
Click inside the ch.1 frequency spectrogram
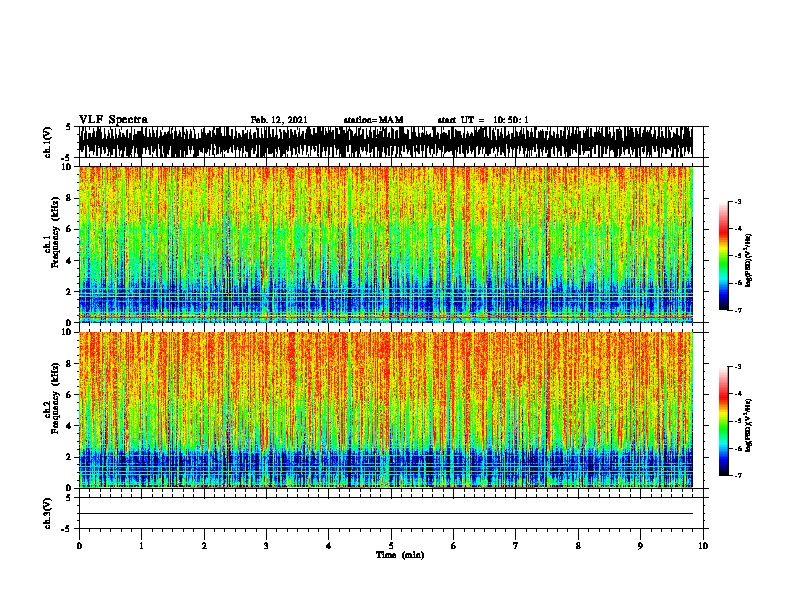coord(385,244)
